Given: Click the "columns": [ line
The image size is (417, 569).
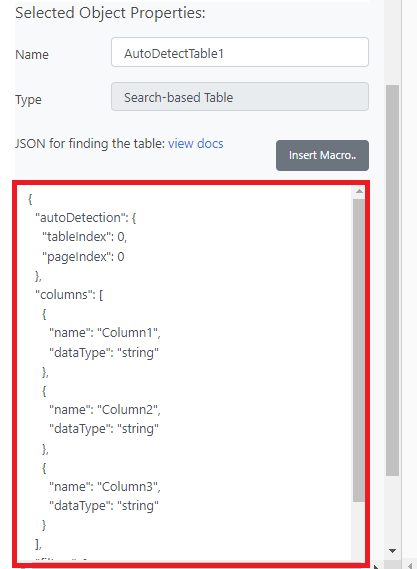Looking at the screenshot, I should (69, 295).
